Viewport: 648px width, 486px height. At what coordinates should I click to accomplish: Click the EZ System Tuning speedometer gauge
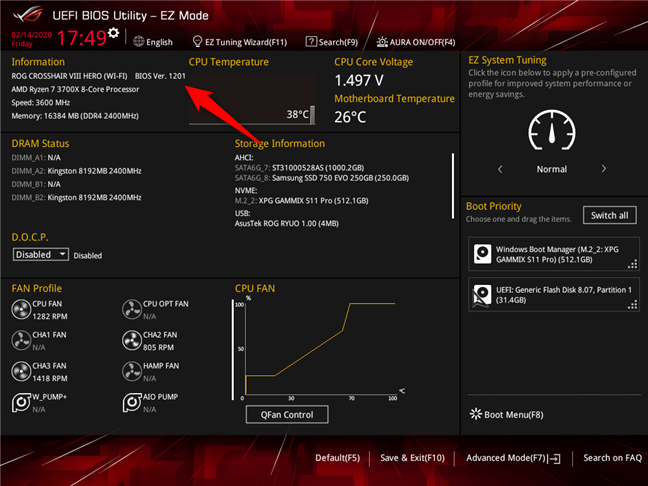coord(552,131)
